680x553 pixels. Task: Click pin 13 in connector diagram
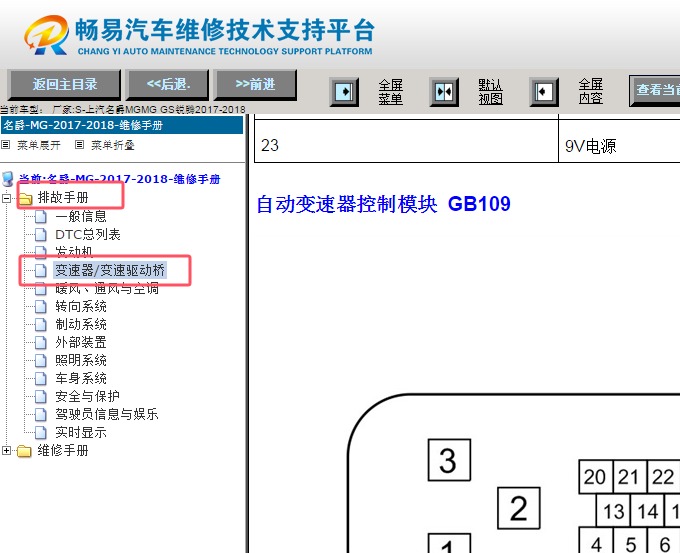(613, 511)
